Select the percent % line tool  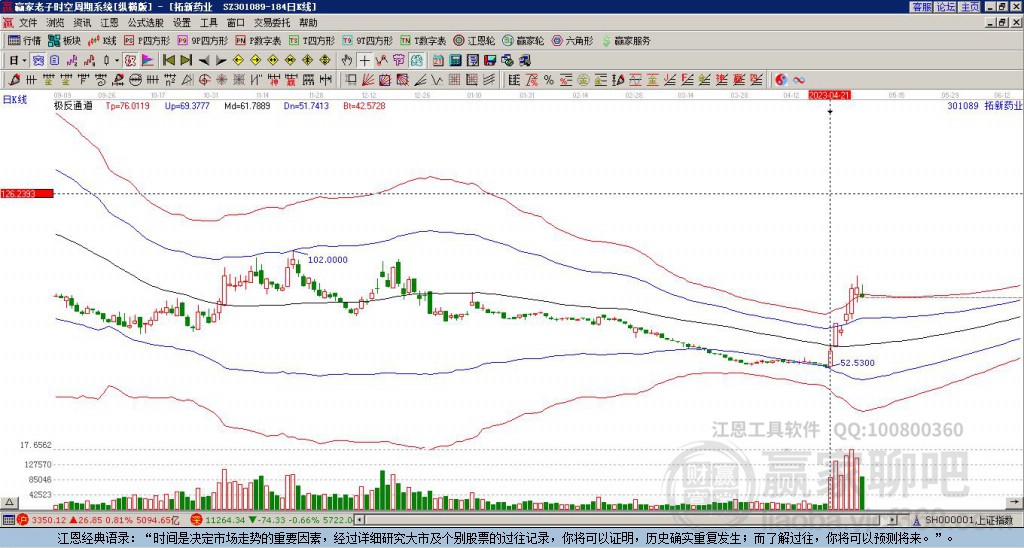[549, 80]
